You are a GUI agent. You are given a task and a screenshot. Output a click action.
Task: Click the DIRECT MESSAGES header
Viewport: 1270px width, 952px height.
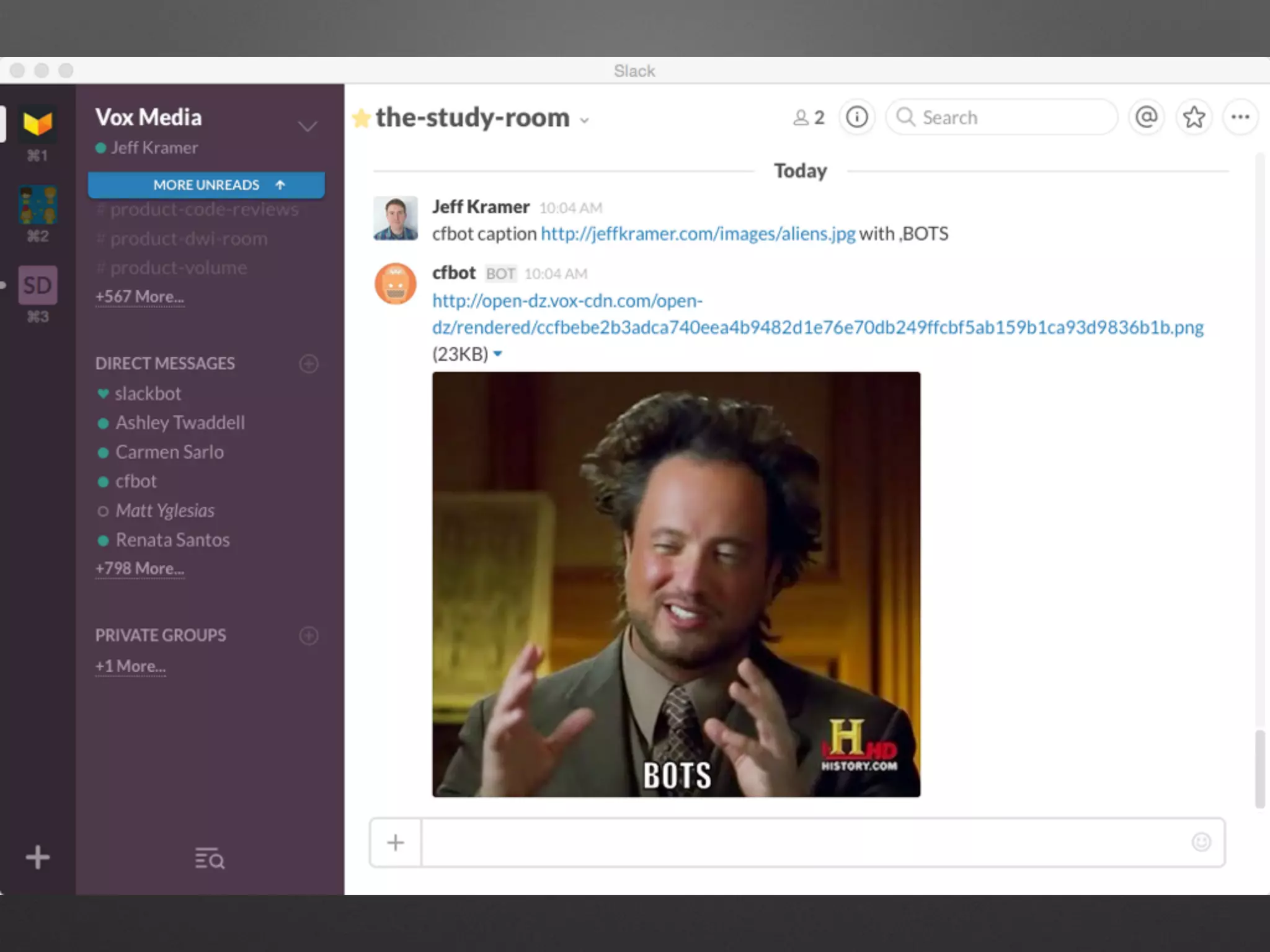coord(165,364)
